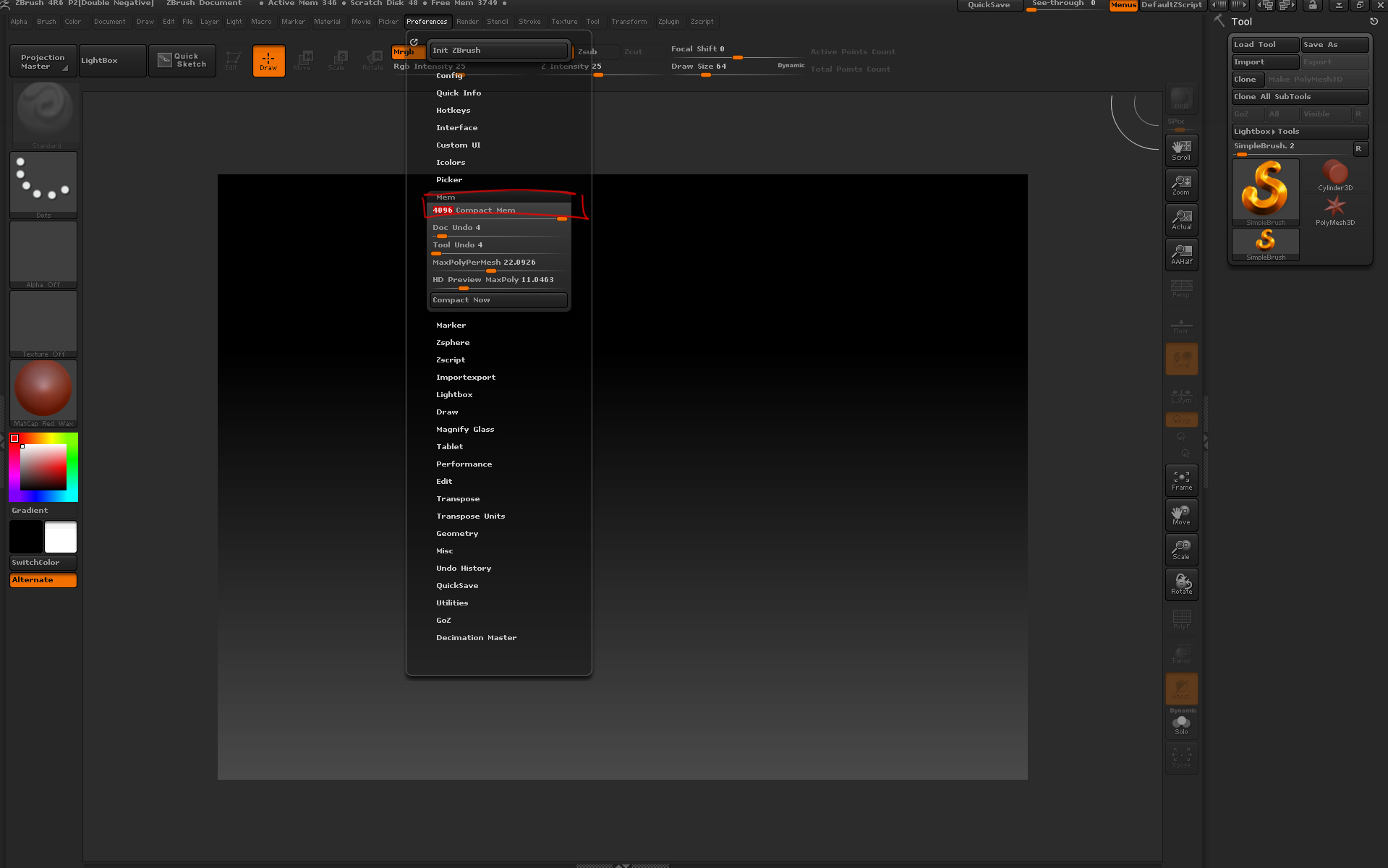This screenshot has height=868, width=1388.
Task: Adjust the MaxPolyPerMesh slider
Action: [499, 264]
